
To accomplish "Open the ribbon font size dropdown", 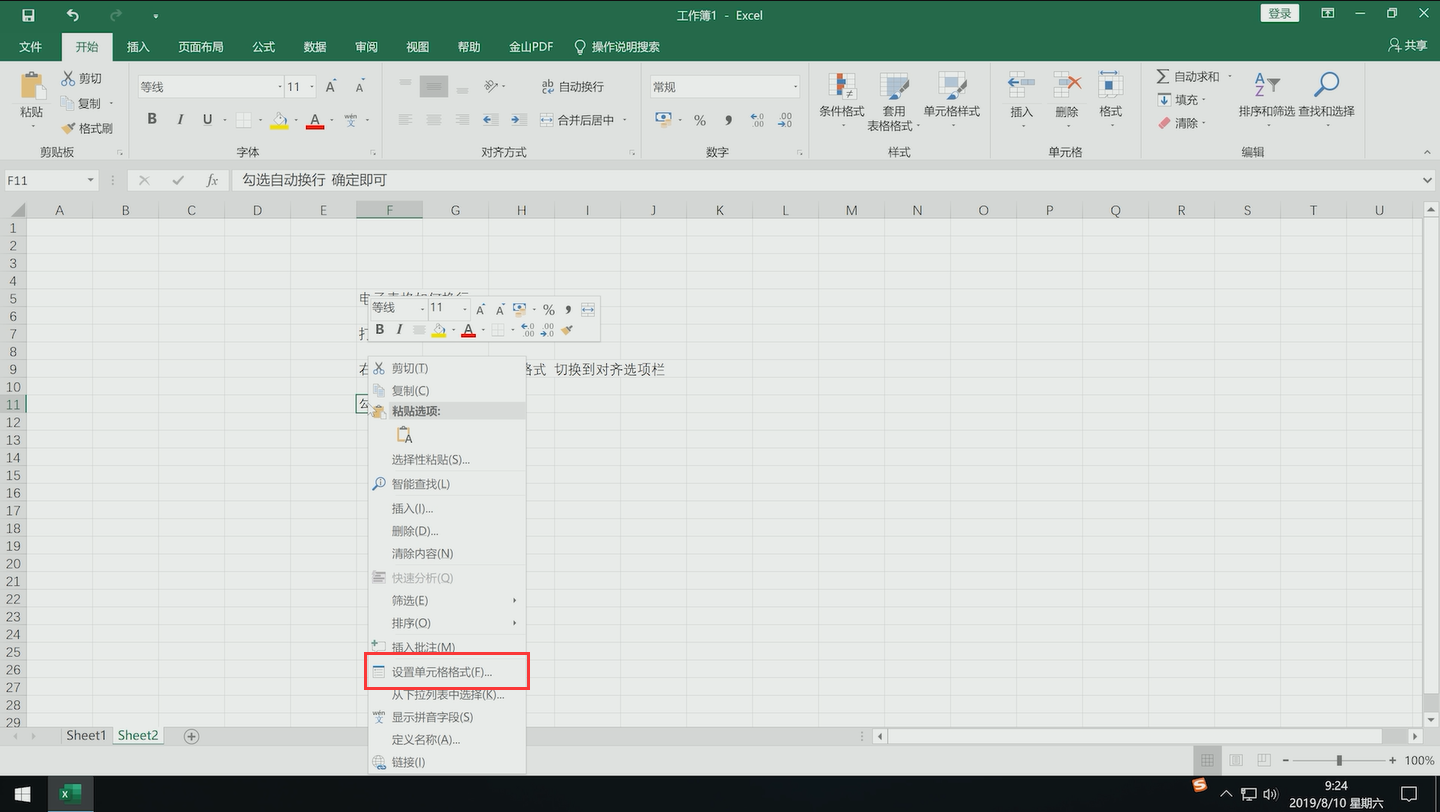I will [313, 87].
